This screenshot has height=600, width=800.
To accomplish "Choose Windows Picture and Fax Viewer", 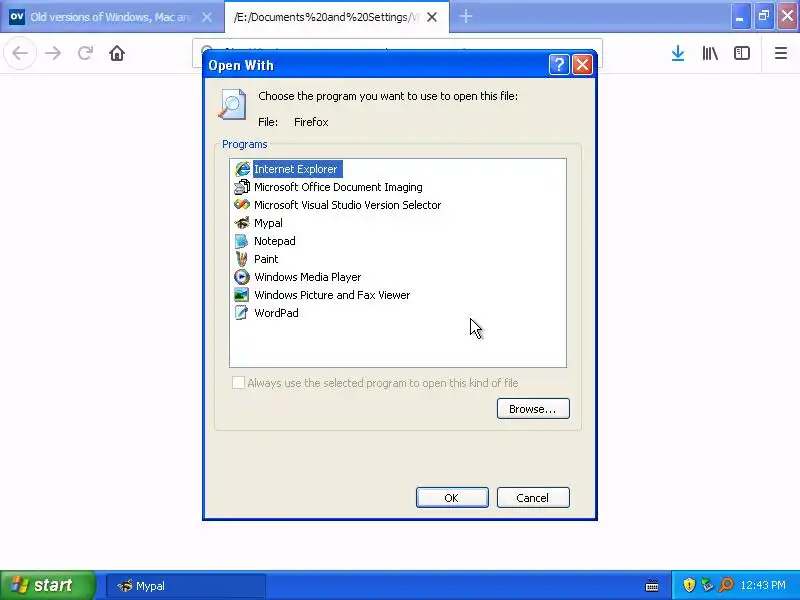I will coord(322,295).
